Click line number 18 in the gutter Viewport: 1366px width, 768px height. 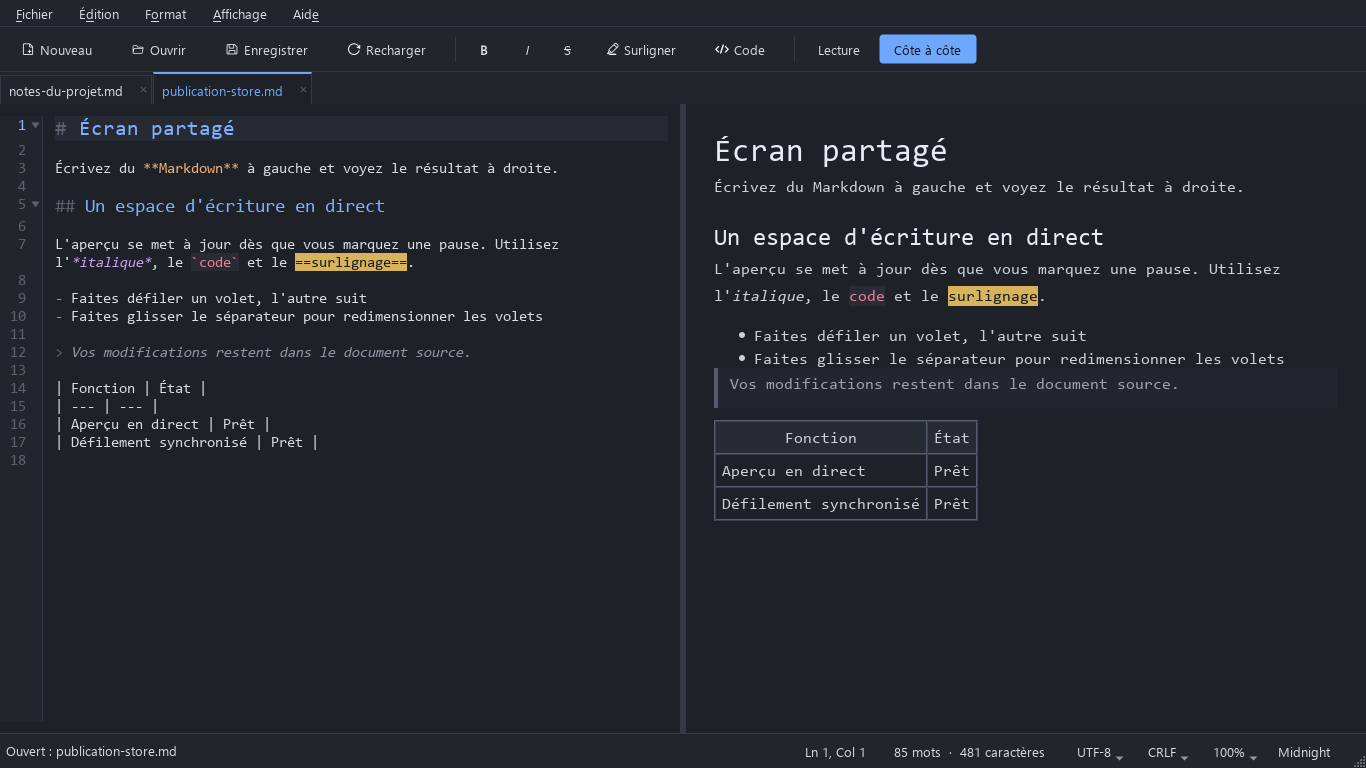tap(18, 460)
